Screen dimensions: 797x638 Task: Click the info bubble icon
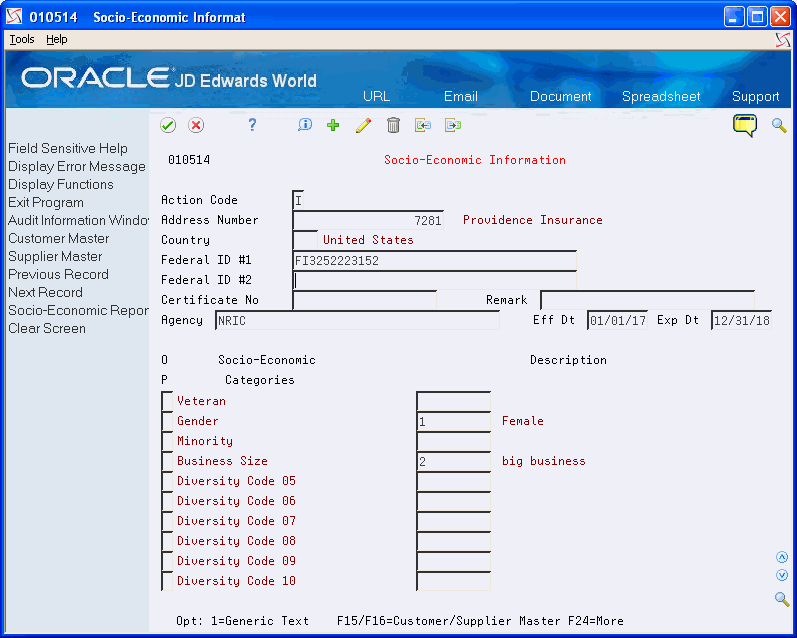pos(304,125)
